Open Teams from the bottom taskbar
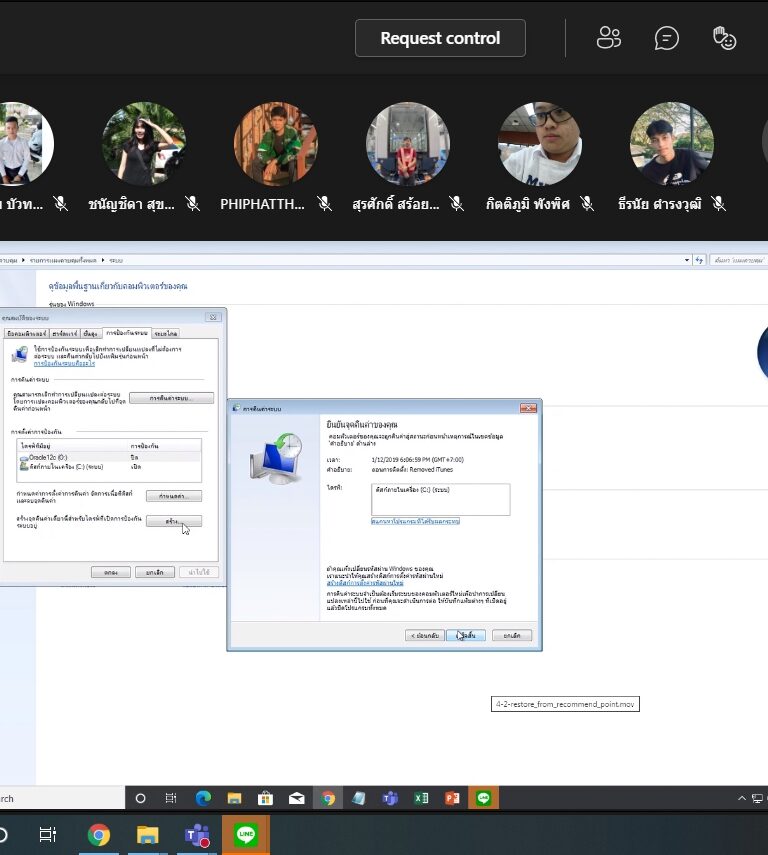Image resolution: width=768 pixels, height=855 pixels. pos(197,834)
